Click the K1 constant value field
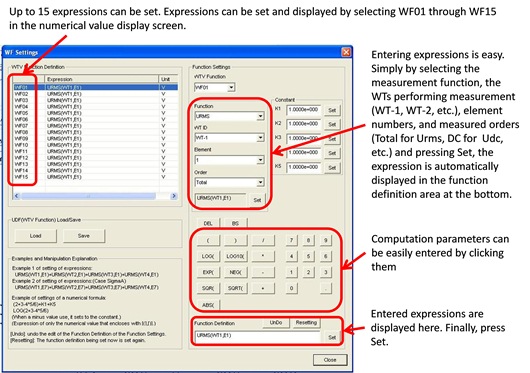Image resolution: width=530 pixels, height=373 pixels. coord(304,110)
